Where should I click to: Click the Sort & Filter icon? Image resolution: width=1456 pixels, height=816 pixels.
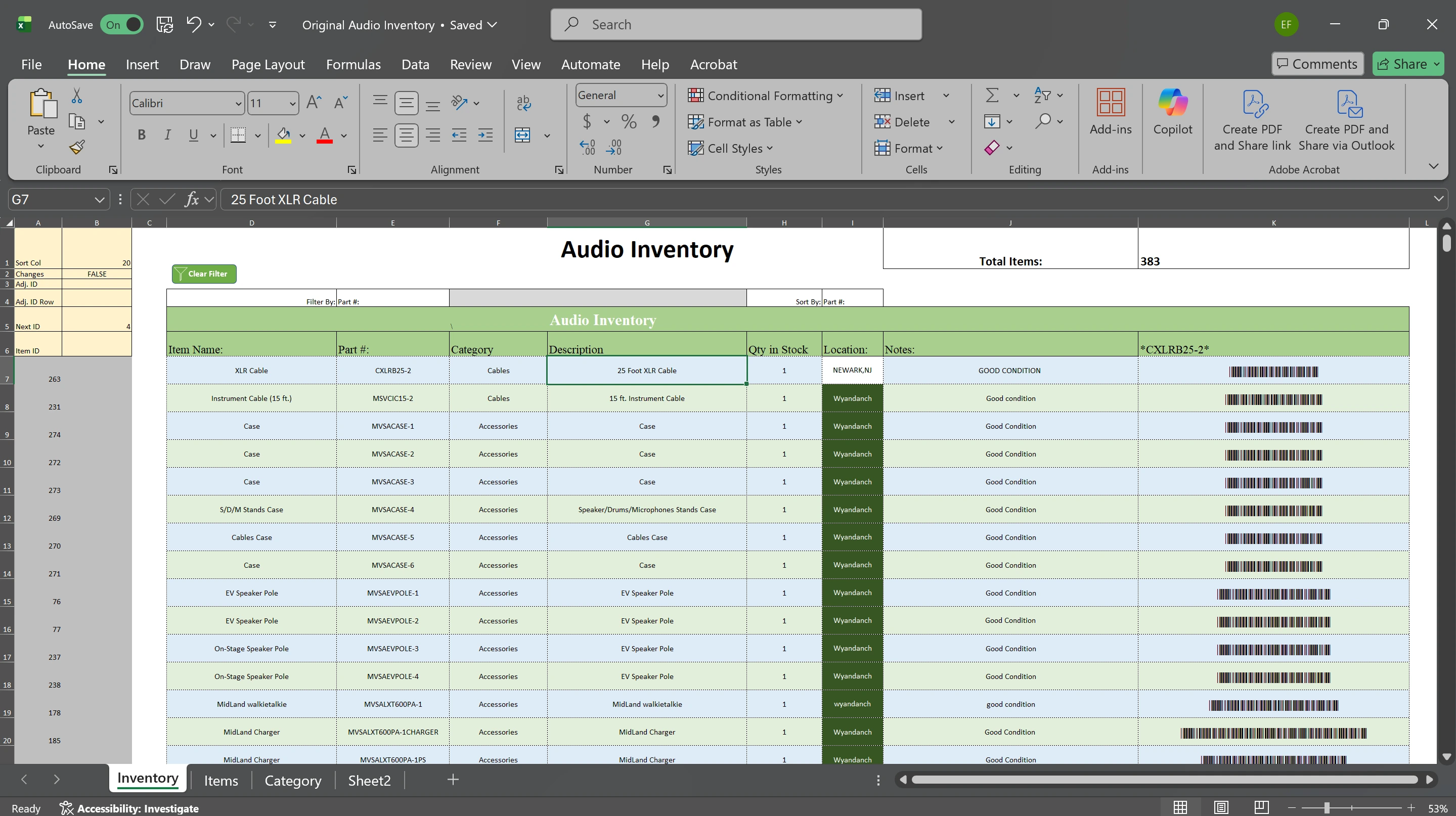pos(1042,95)
